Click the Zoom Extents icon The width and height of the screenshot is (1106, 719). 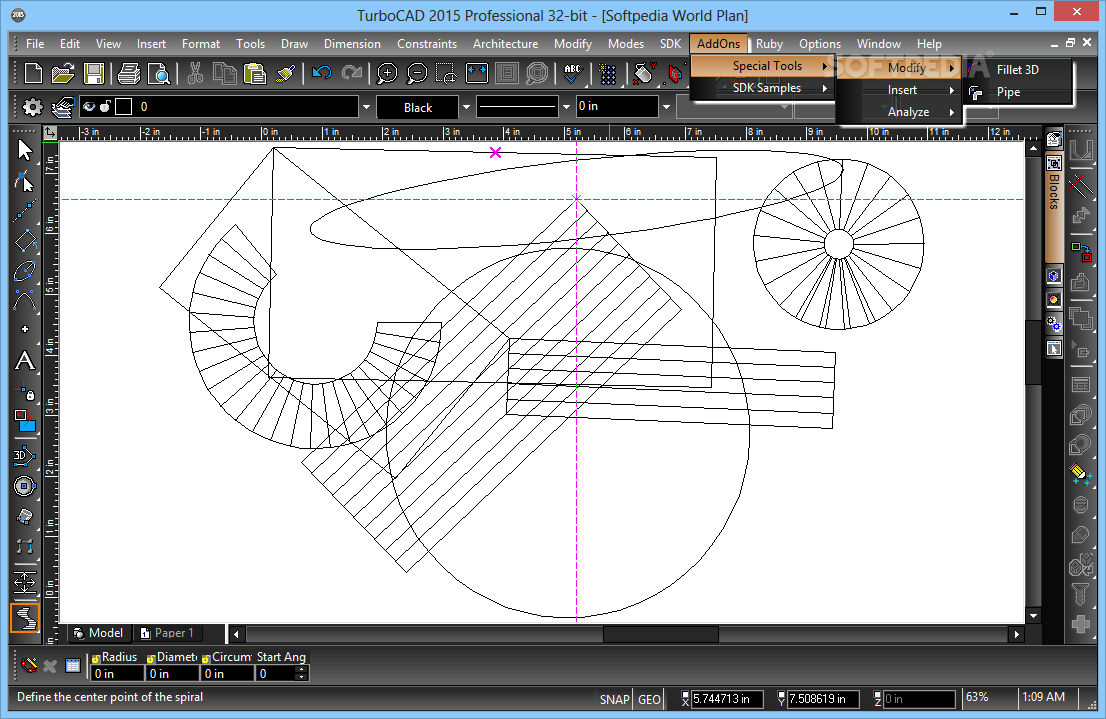pos(477,73)
